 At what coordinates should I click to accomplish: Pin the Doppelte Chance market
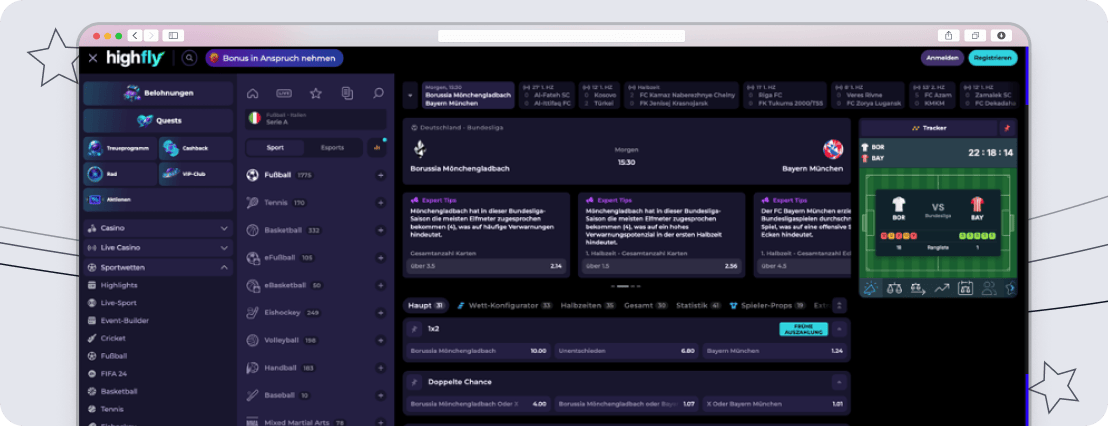[415, 381]
